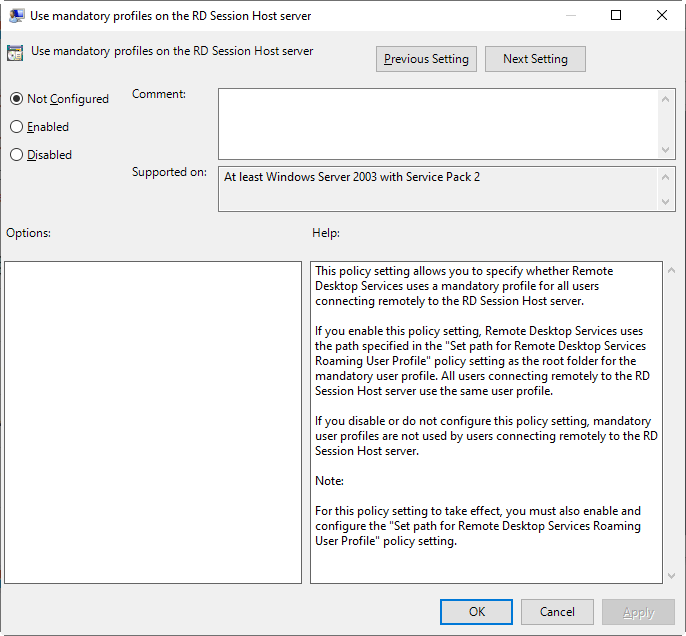686x636 pixels.
Task: Cancel the policy changes
Action: pos(557,612)
